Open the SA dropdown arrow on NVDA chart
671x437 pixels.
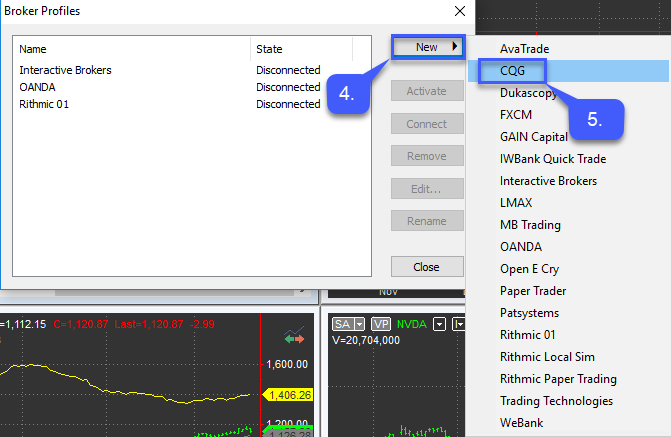[358, 324]
